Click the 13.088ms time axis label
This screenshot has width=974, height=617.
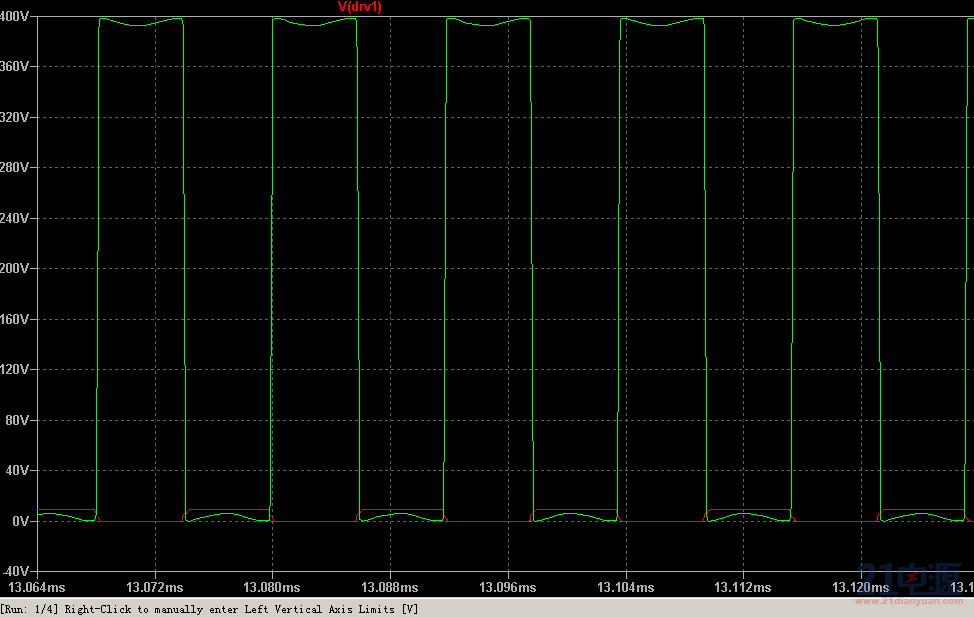click(389, 587)
